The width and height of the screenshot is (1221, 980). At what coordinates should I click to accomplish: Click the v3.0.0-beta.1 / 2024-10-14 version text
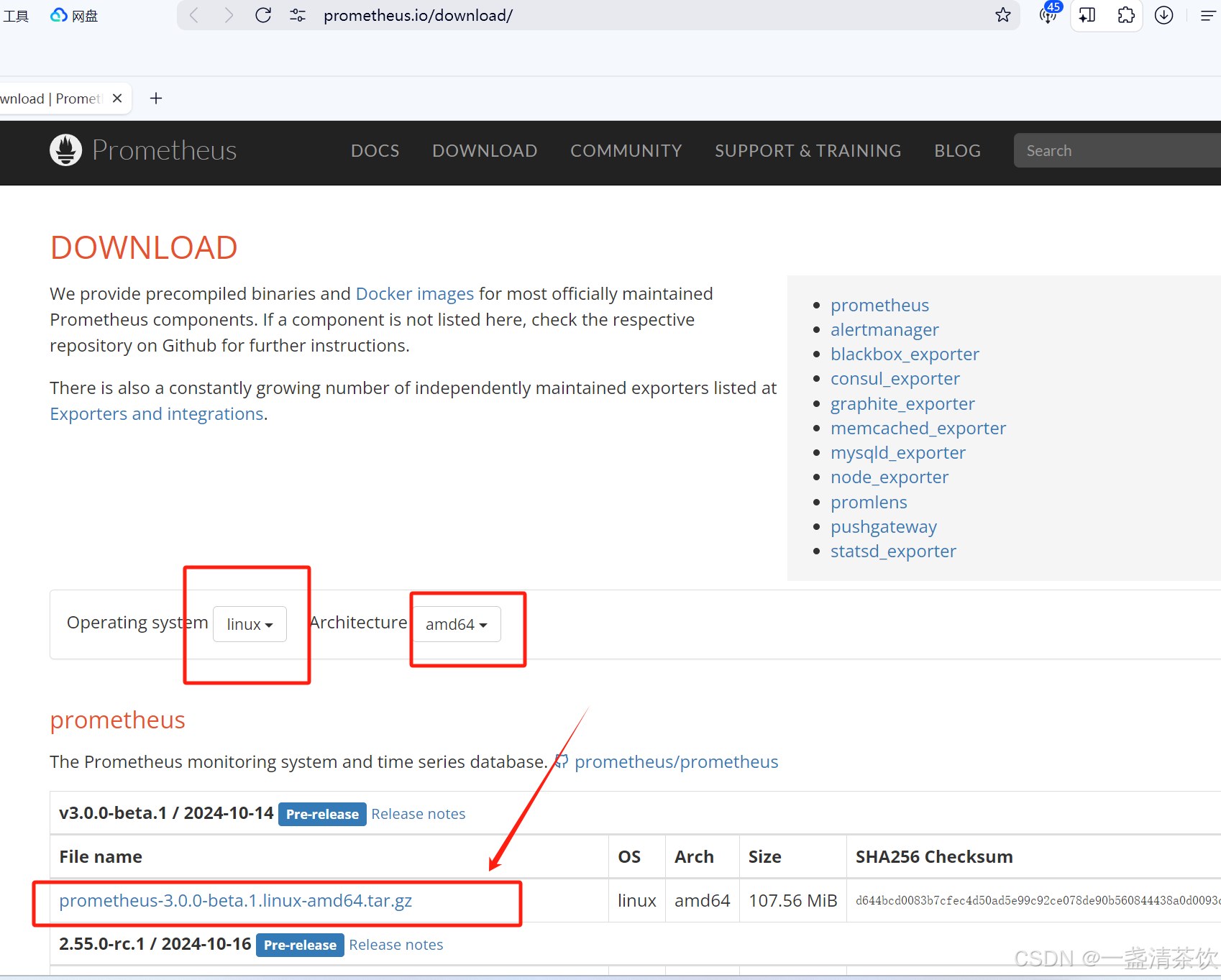pyautogui.click(x=166, y=813)
